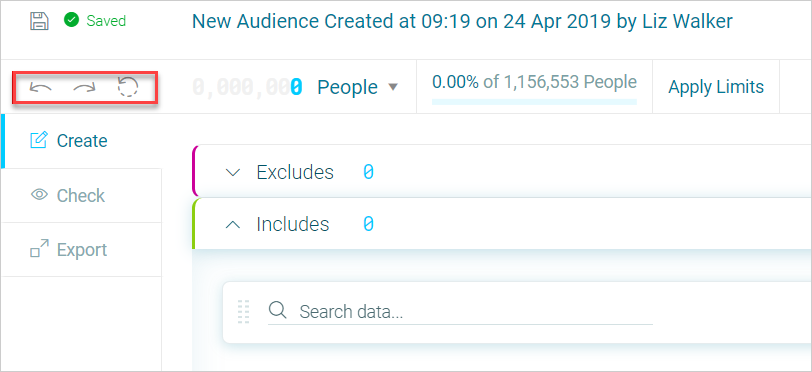Switch to the Export tab
Viewport: 812px width, 372px height.
81,249
